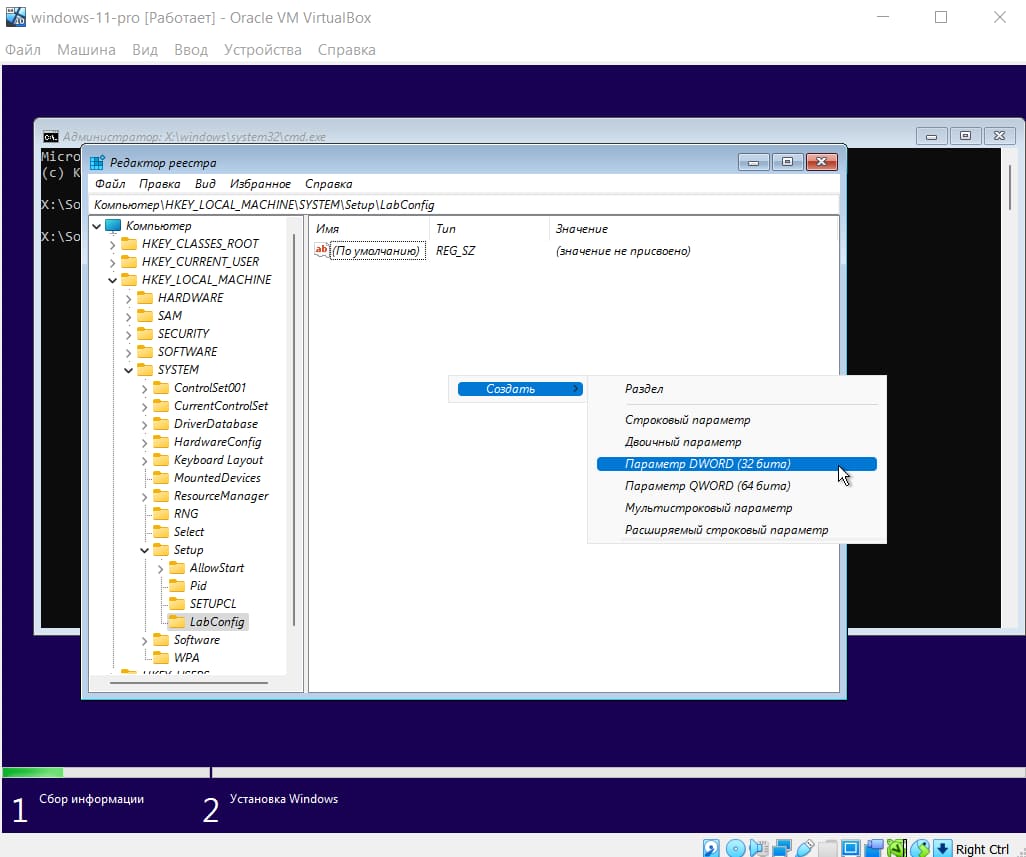
Task: Open Избранное menu in Registry Editor
Action: pyautogui.click(x=260, y=184)
